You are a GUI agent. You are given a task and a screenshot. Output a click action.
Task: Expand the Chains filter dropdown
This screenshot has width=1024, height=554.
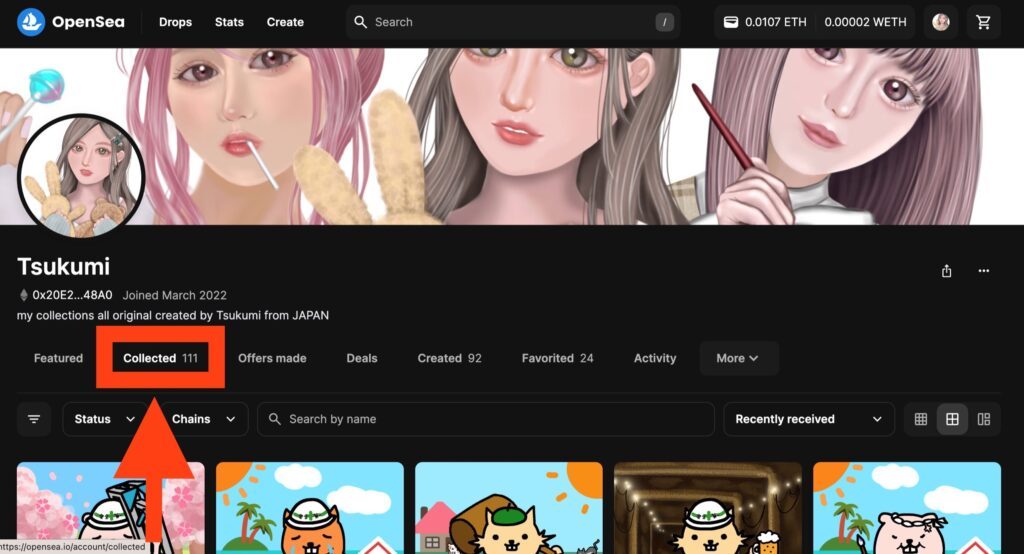click(x=204, y=419)
